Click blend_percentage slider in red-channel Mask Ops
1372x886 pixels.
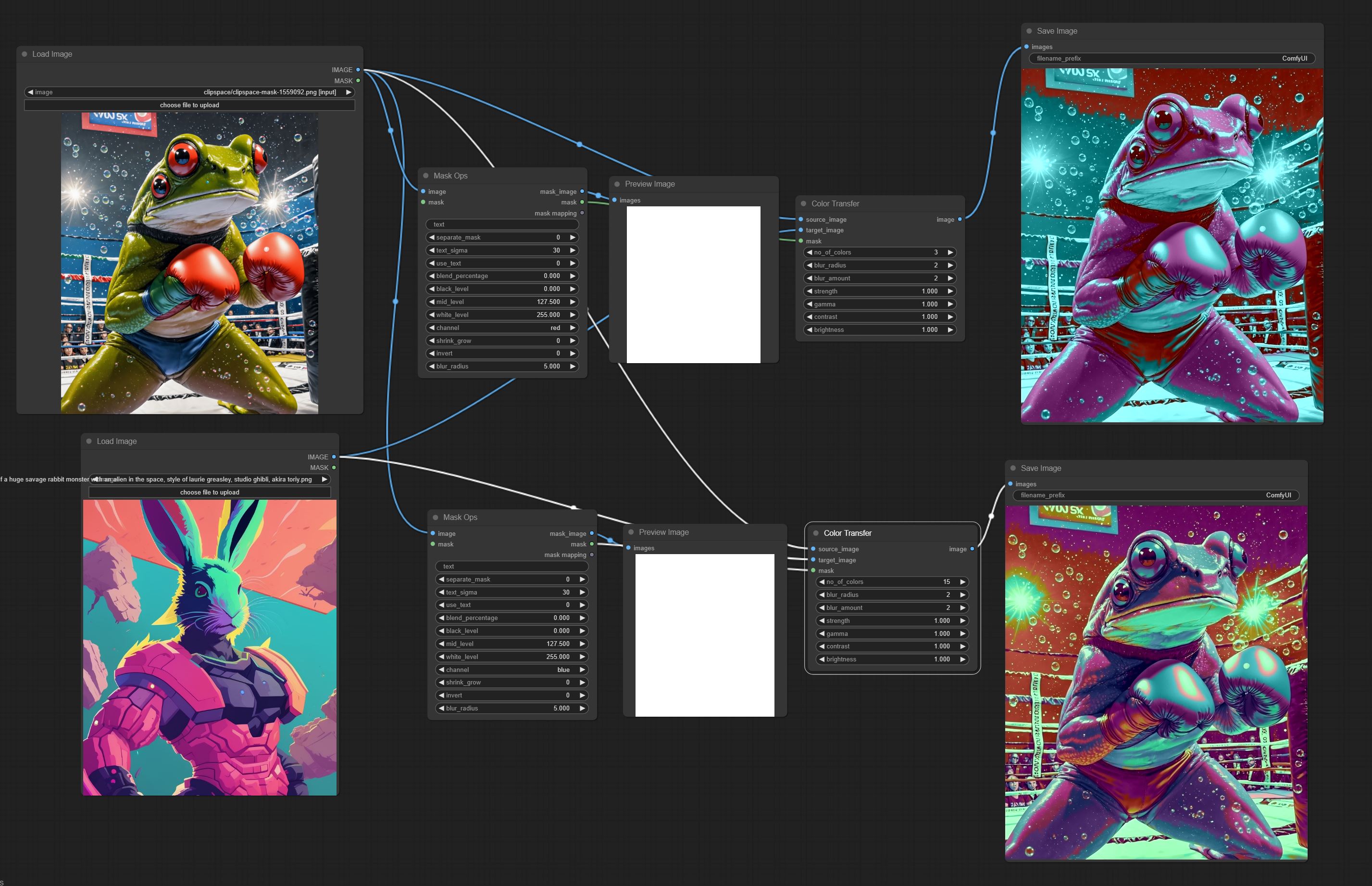[x=501, y=276]
